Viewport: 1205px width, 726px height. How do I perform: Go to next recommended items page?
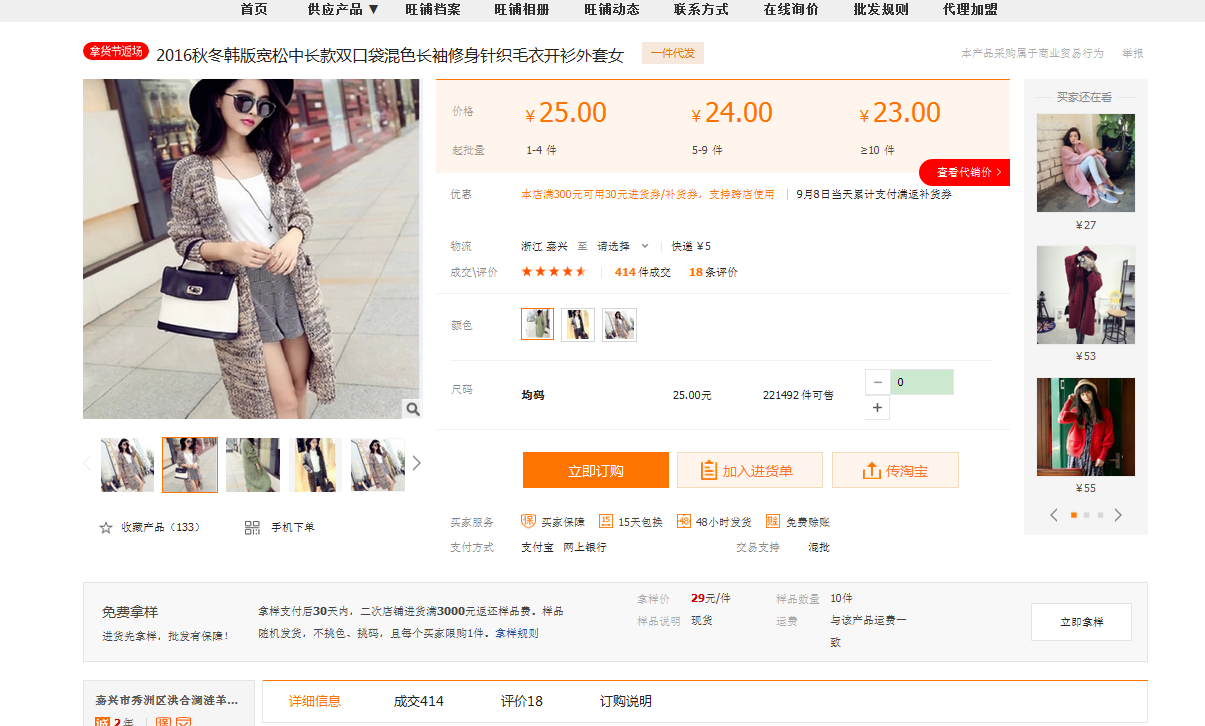coord(1118,515)
